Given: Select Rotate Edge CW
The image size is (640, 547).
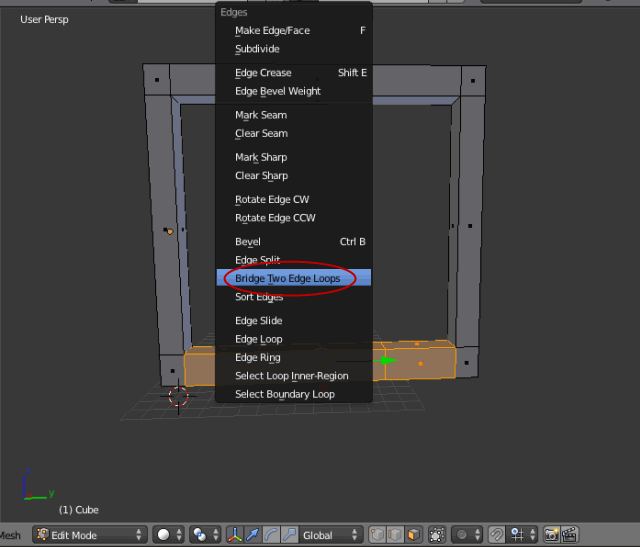Looking at the screenshot, I should click(293, 200).
